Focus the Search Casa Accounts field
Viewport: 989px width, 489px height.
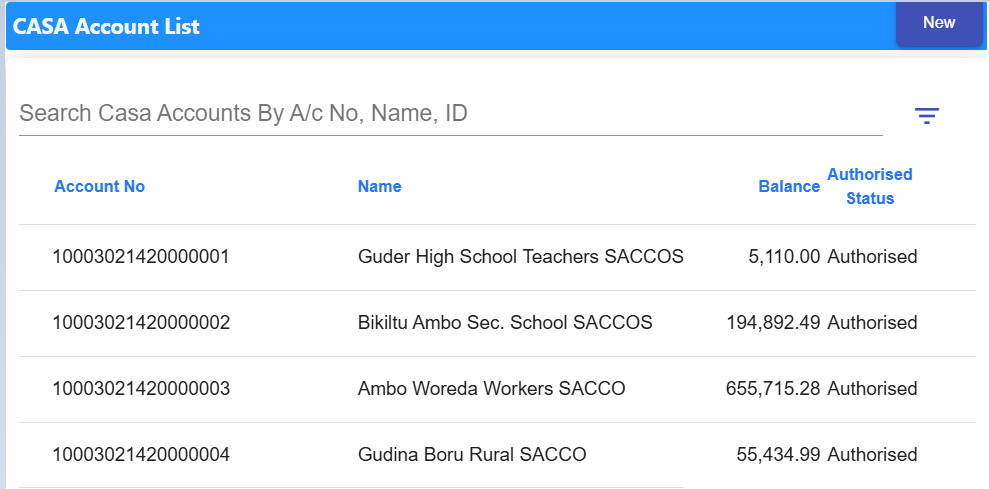pos(450,113)
